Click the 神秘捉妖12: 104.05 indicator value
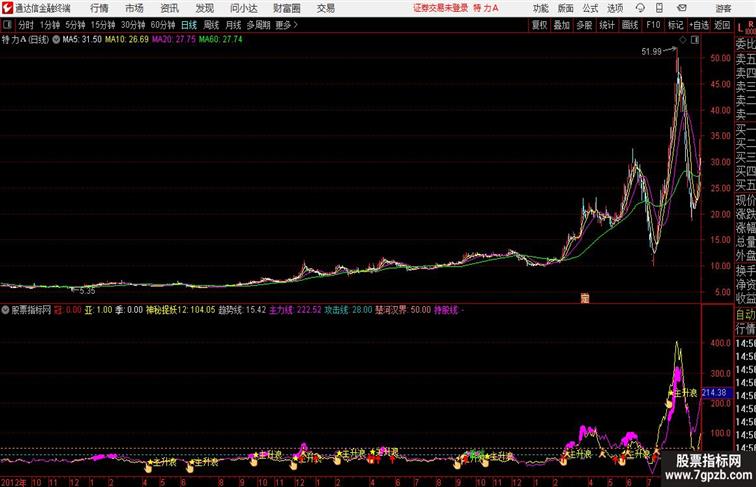756x487 pixels. click(x=181, y=310)
